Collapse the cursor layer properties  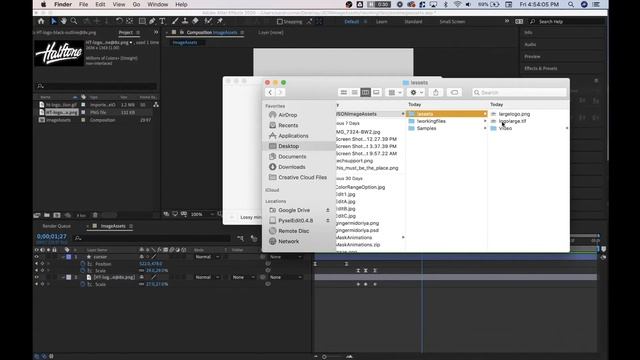[x=63, y=257]
